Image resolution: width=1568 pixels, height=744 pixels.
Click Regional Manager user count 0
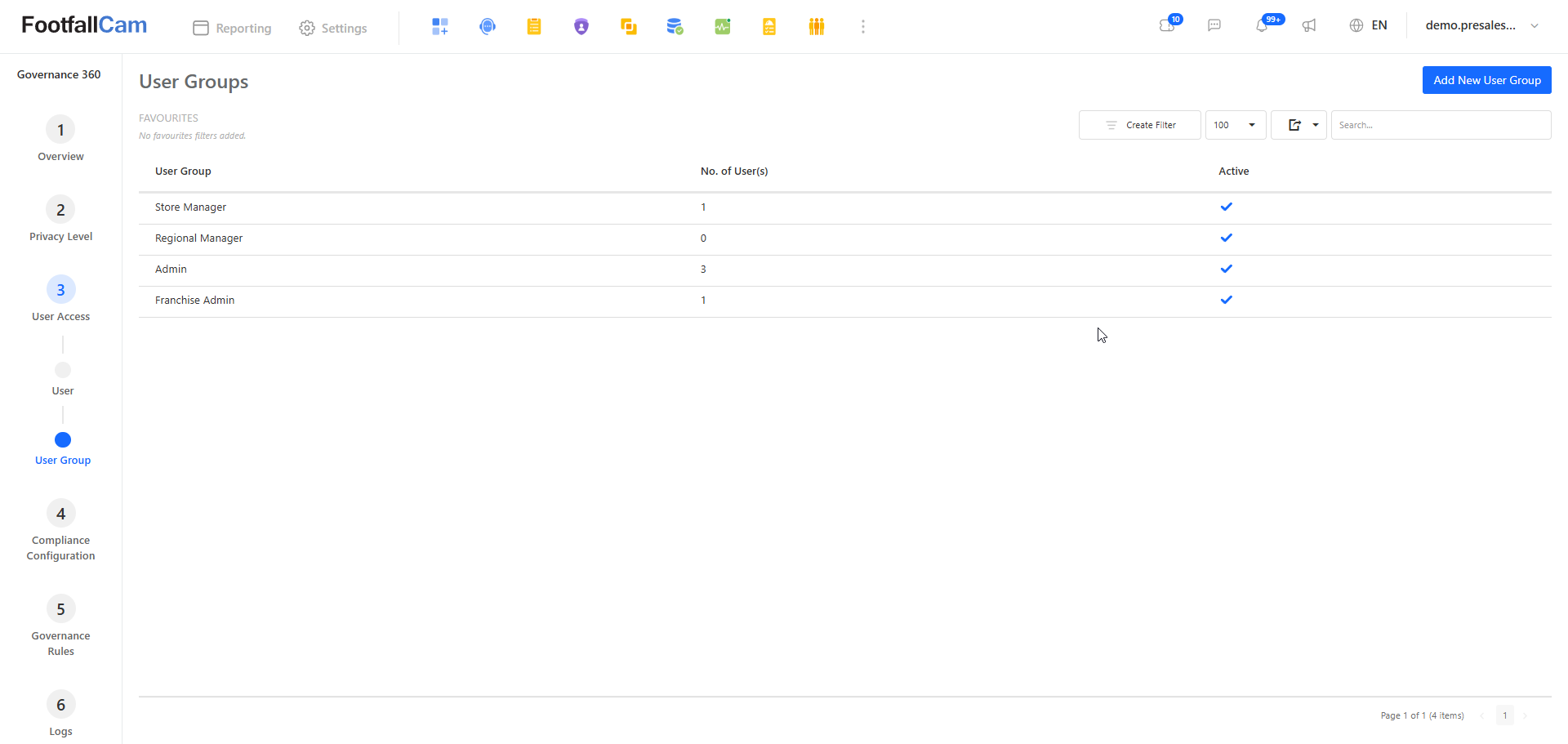pyautogui.click(x=703, y=238)
